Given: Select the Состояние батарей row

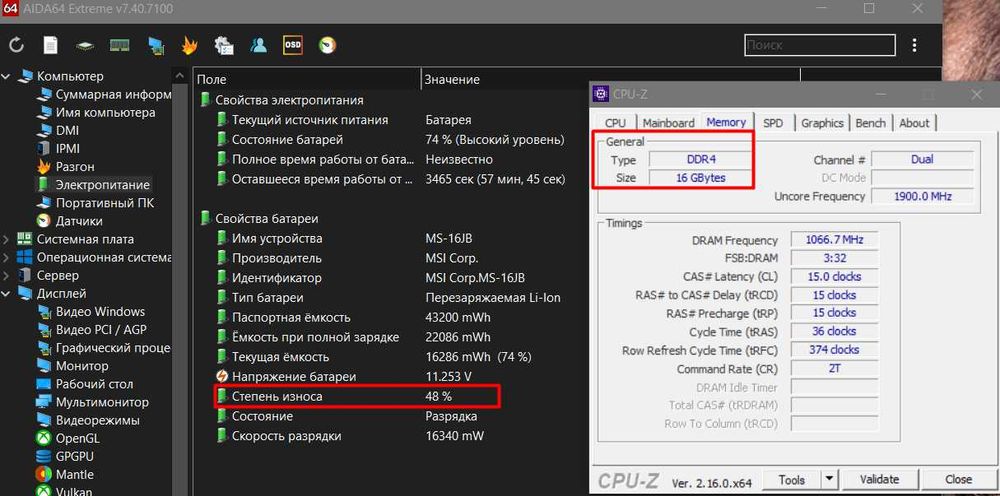Looking at the screenshot, I should pyautogui.click(x=390, y=140).
